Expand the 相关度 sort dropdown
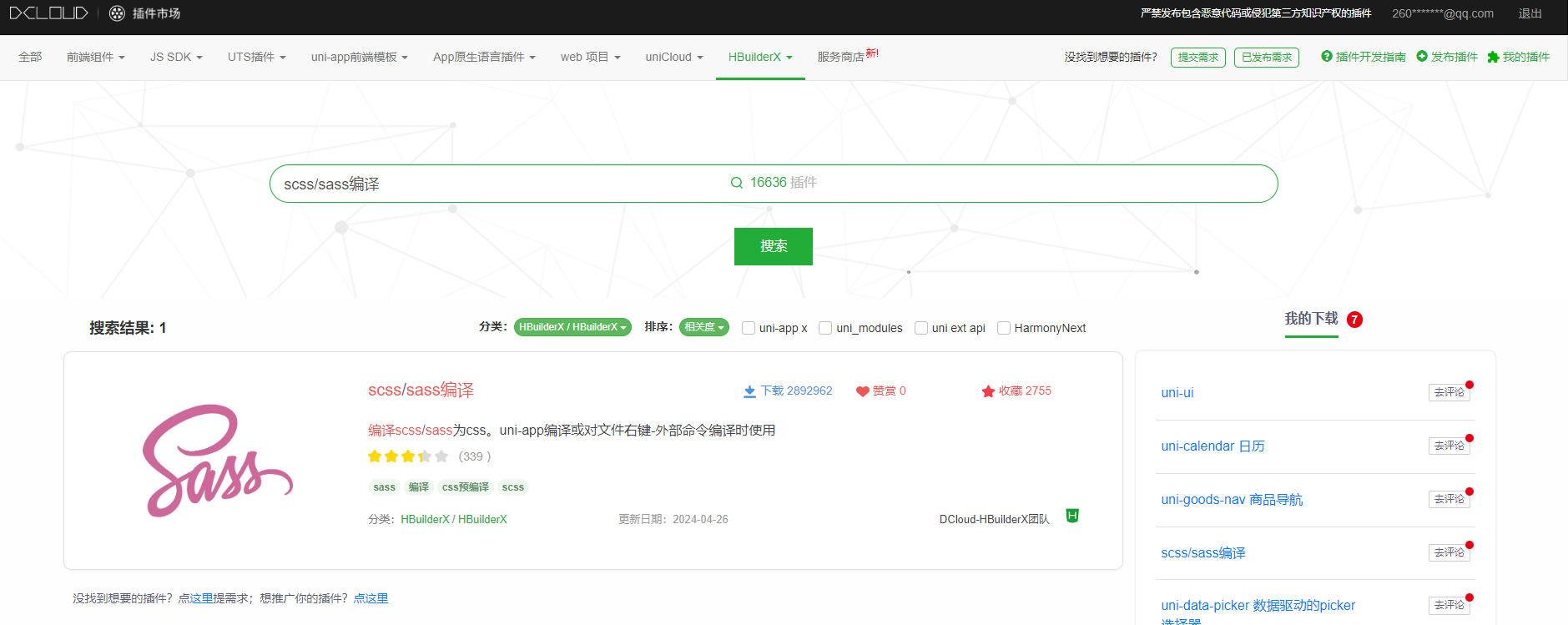Viewport: 1568px width, 625px height. coord(703,327)
